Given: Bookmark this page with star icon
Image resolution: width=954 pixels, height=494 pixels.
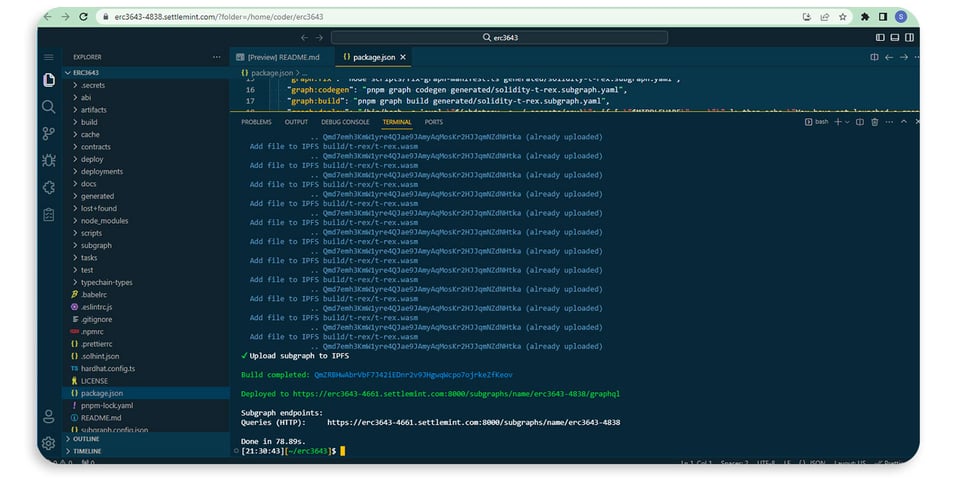Looking at the screenshot, I should click(x=843, y=17).
